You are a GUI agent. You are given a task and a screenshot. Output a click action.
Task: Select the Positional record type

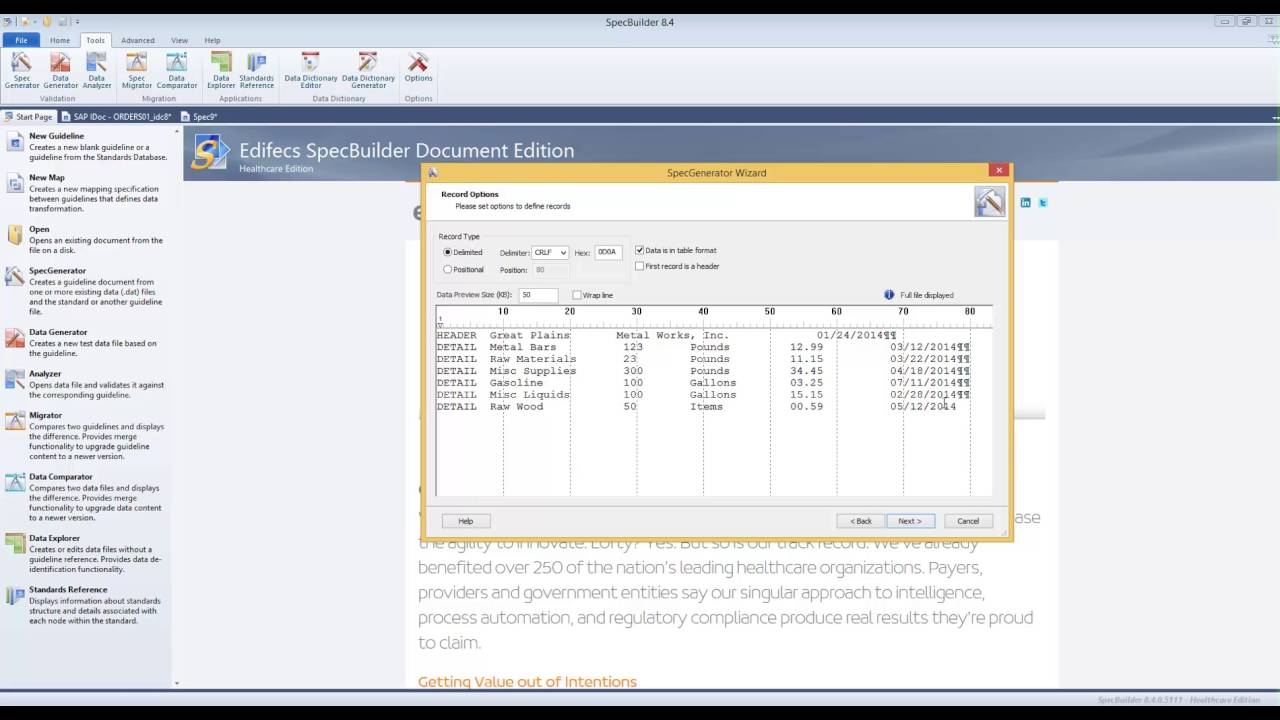[464, 269]
